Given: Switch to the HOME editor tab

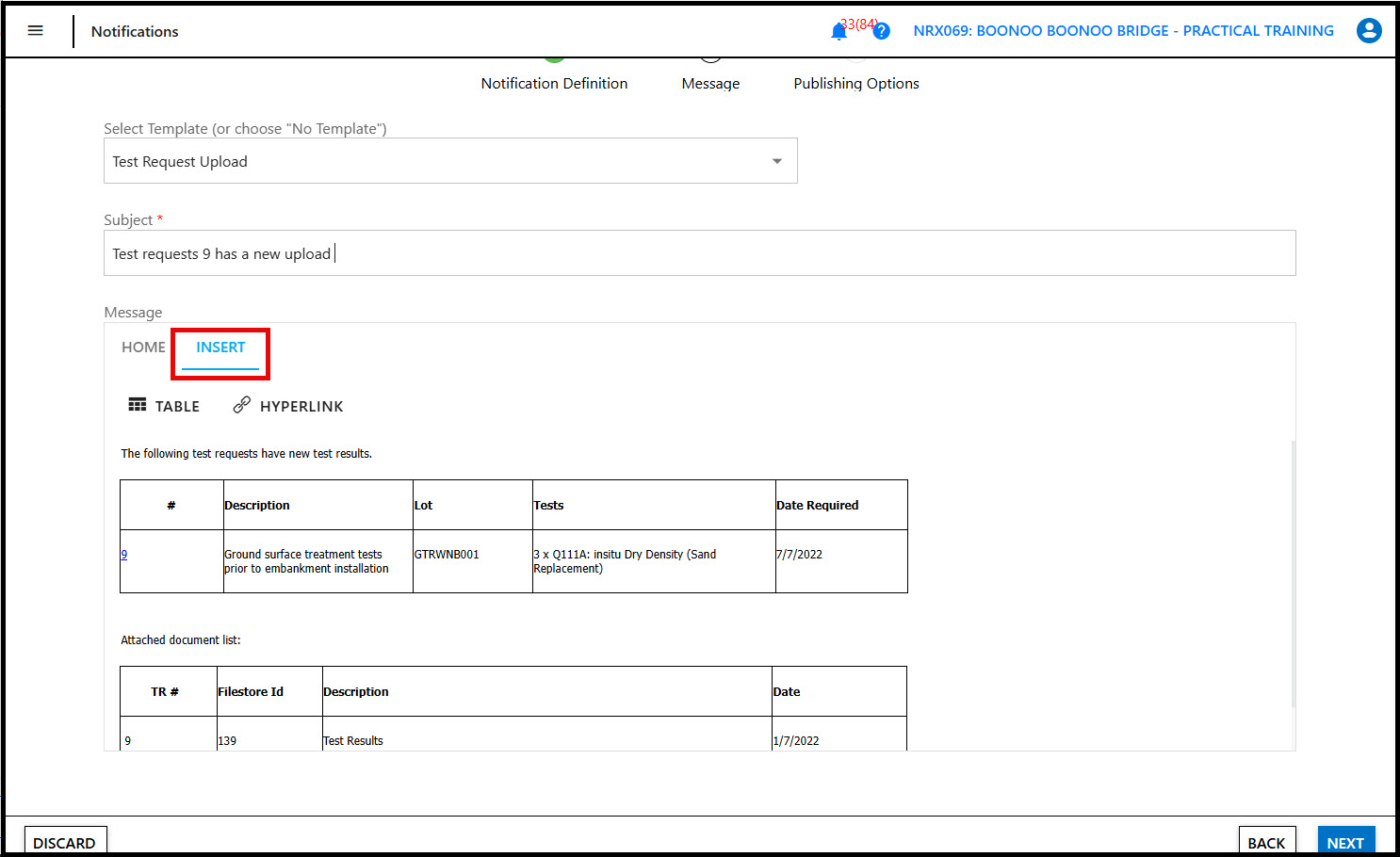Looking at the screenshot, I should tap(143, 348).
